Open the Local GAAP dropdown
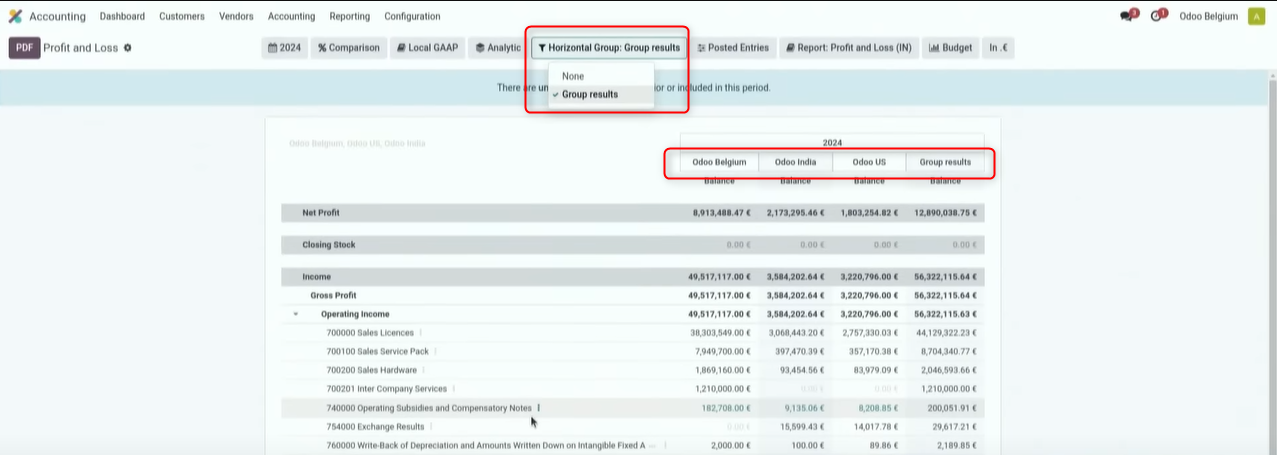The width and height of the screenshot is (1277, 455). (427, 47)
